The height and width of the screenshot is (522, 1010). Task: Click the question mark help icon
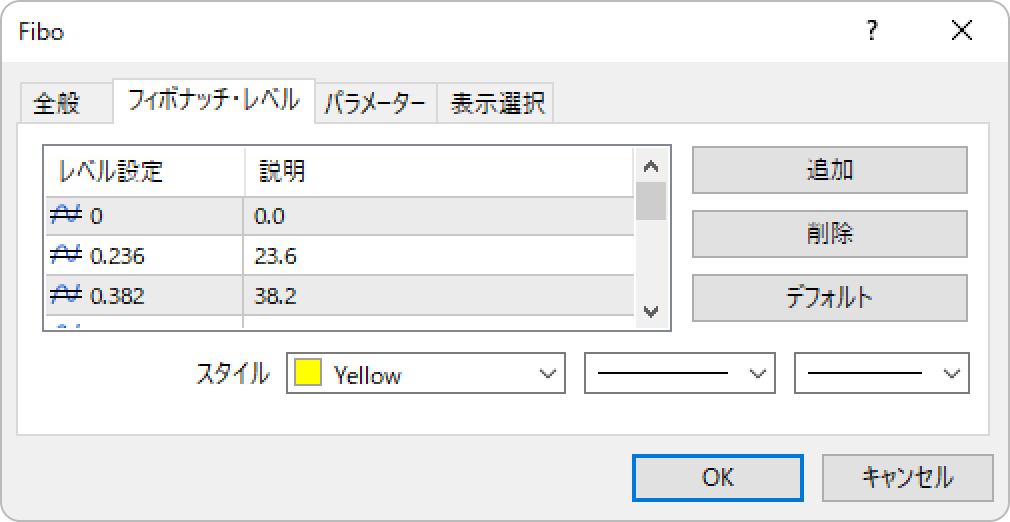pyautogui.click(x=872, y=31)
